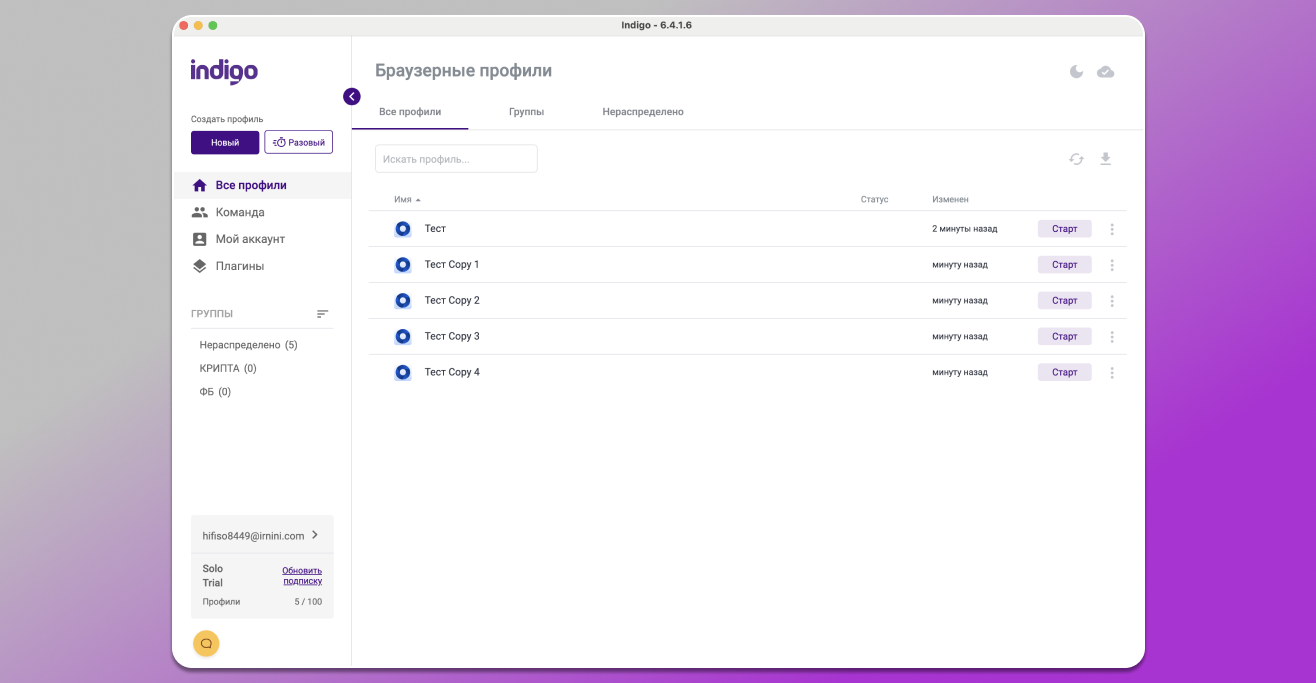
Task: Click the Искать профиль search field
Action: pyautogui.click(x=456, y=159)
